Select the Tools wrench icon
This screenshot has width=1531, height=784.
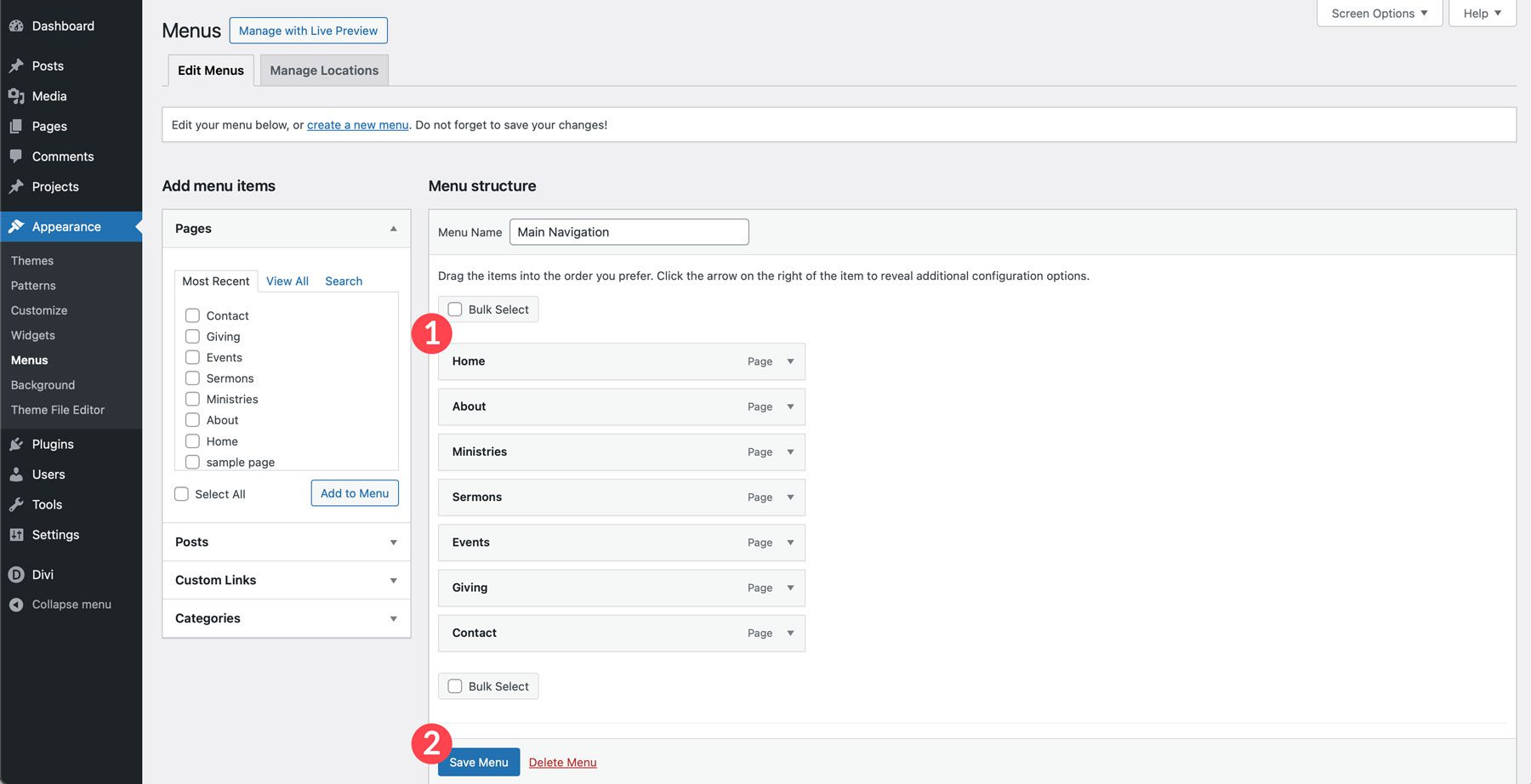(17, 504)
